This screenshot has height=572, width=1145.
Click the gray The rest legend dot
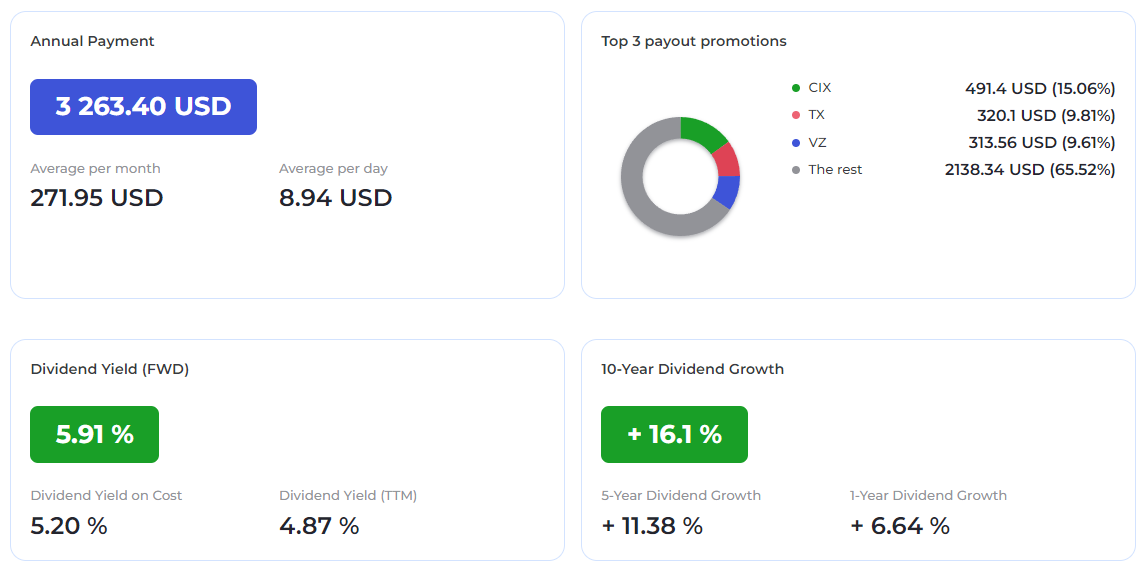[x=796, y=170]
